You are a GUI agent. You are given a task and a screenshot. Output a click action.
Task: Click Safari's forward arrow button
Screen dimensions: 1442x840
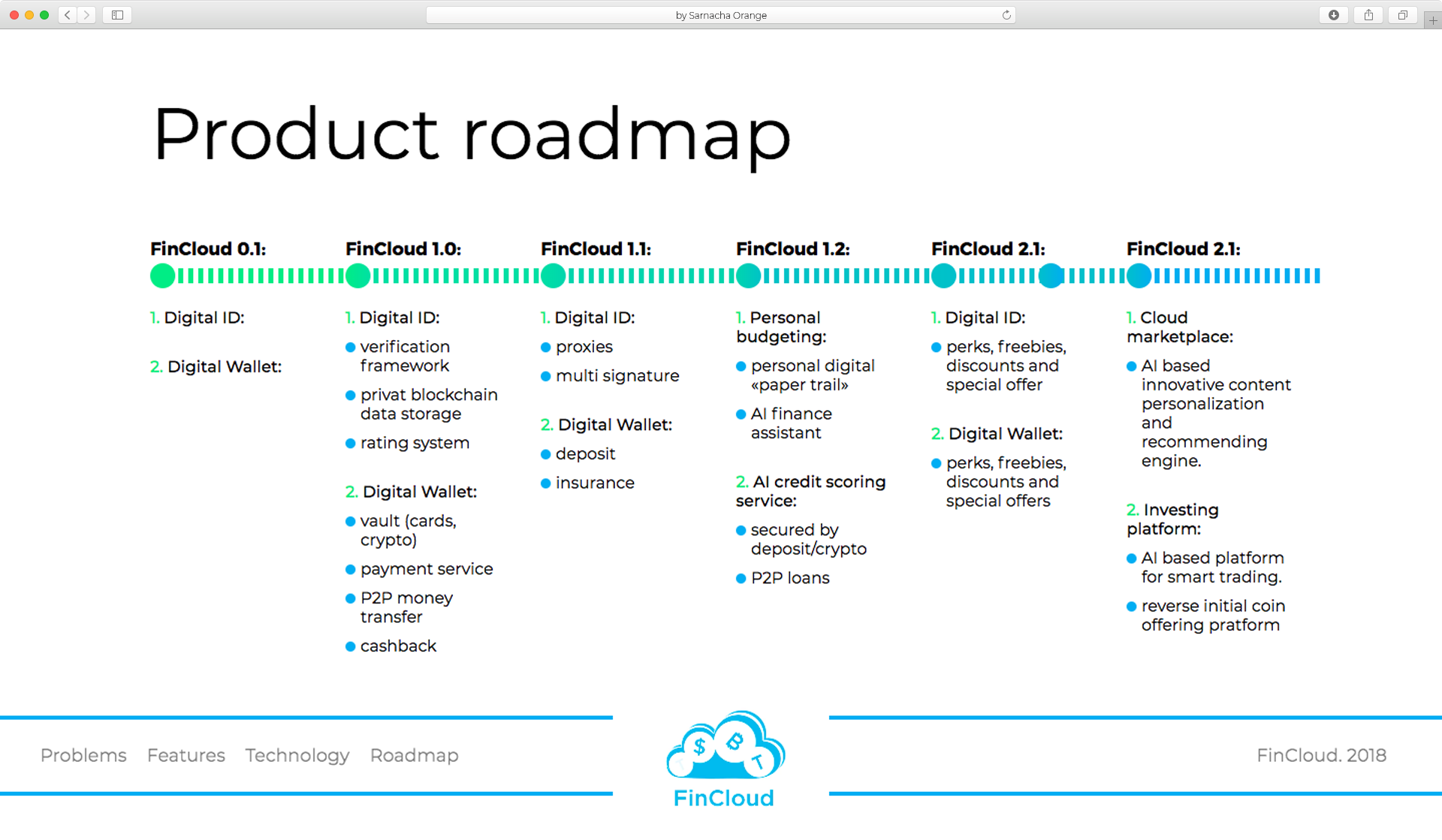click(86, 15)
